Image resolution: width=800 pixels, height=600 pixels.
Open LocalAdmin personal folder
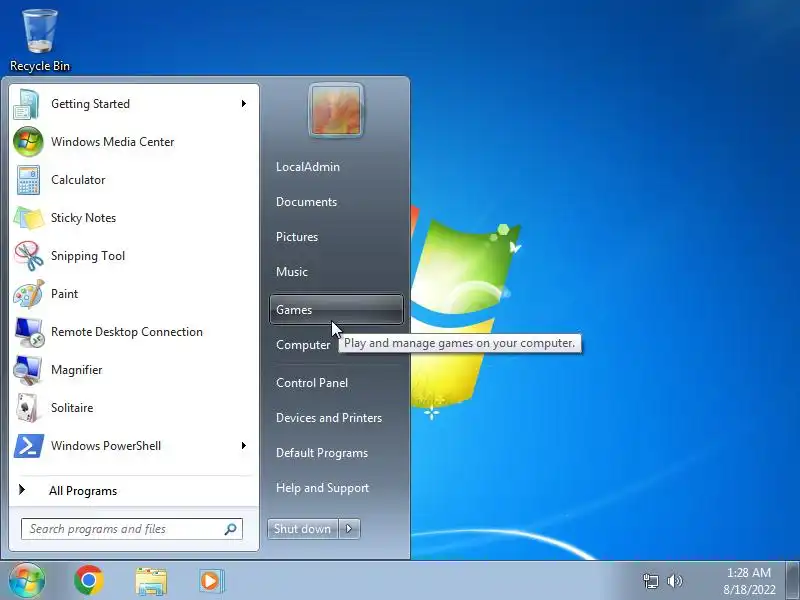click(x=308, y=167)
